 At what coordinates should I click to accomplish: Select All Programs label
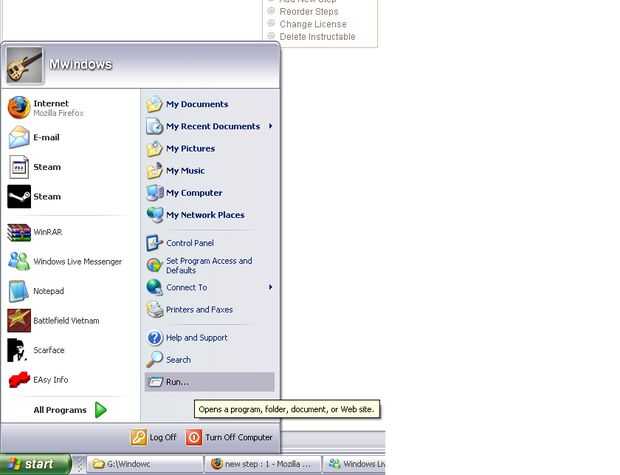[60, 410]
